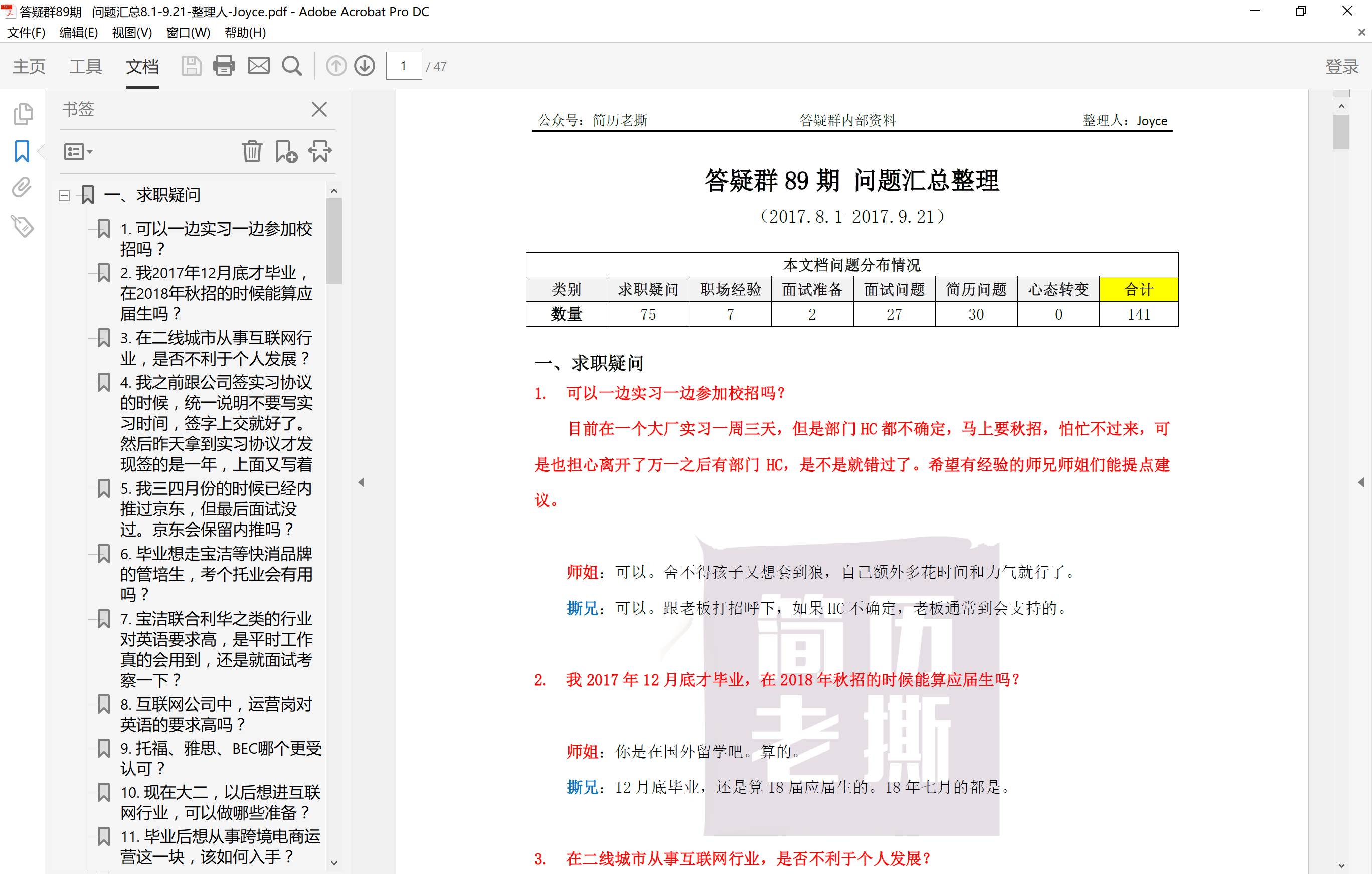This screenshot has height=874, width=1372.
Task: Close the document with small X
Action: tap(1362, 33)
